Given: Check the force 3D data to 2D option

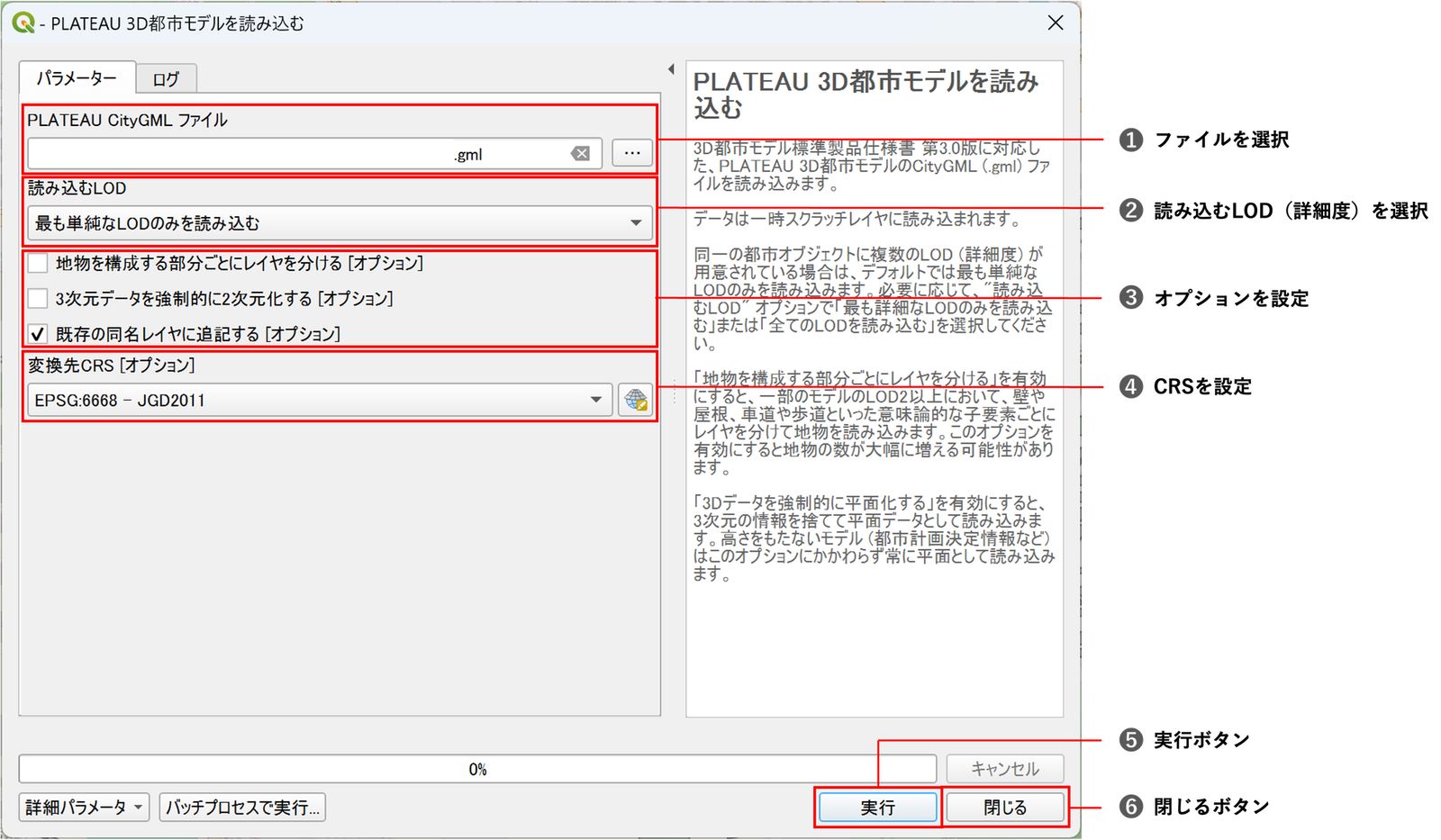Looking at the screenshot, I should click(38, 298).
